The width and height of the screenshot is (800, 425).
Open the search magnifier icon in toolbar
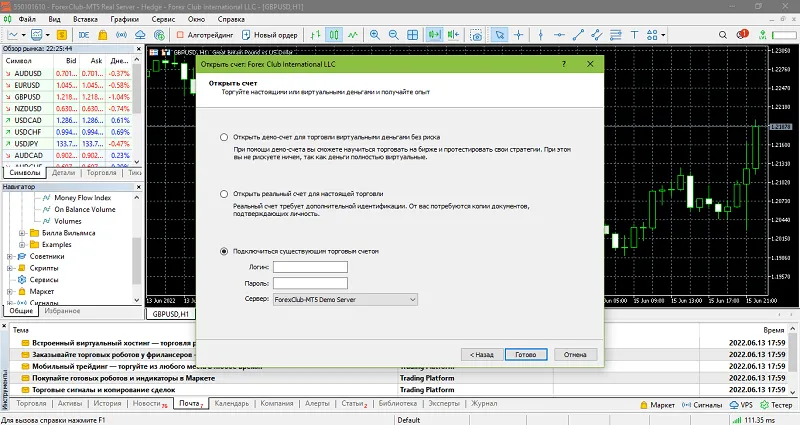pos(722,35)
